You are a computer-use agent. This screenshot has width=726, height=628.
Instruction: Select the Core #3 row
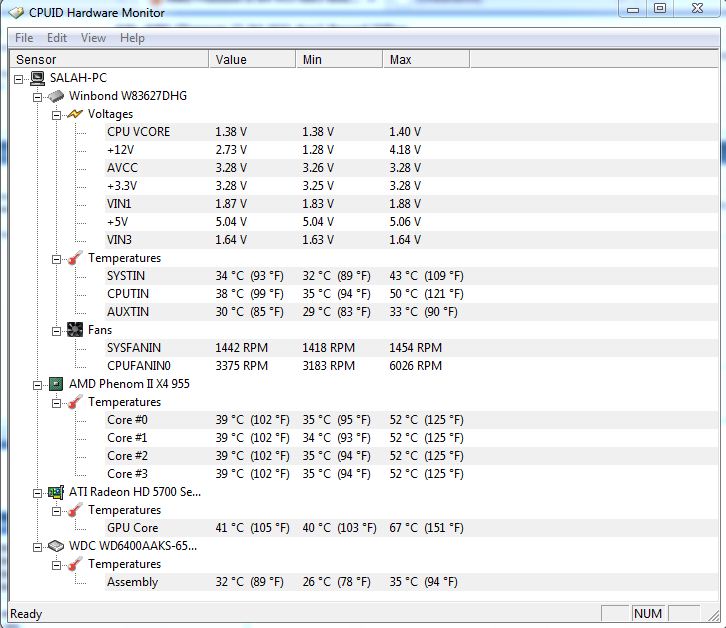tap(411, 474)
